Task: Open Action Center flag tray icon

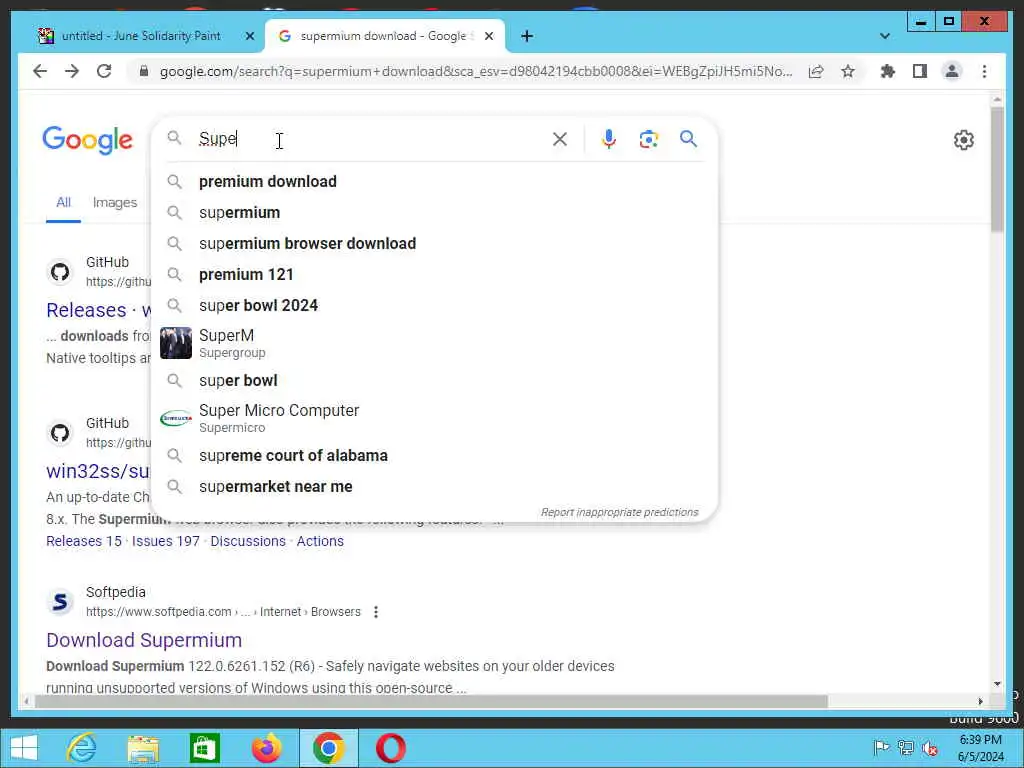Action: pos(881,747)
